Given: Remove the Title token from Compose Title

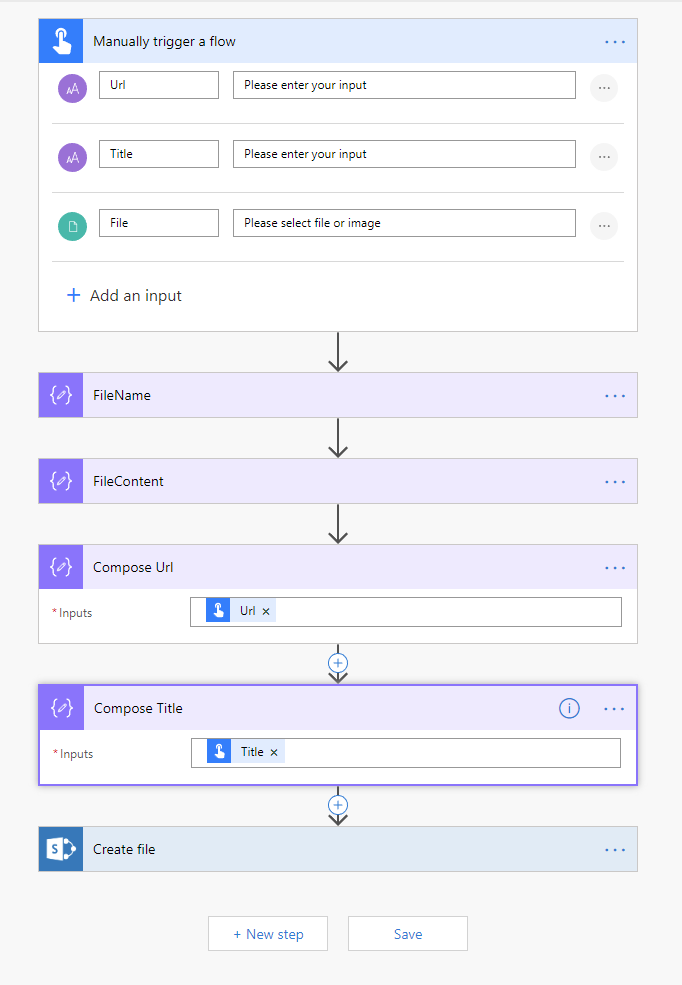Looking at the screenshot, I should coord(274,752).
